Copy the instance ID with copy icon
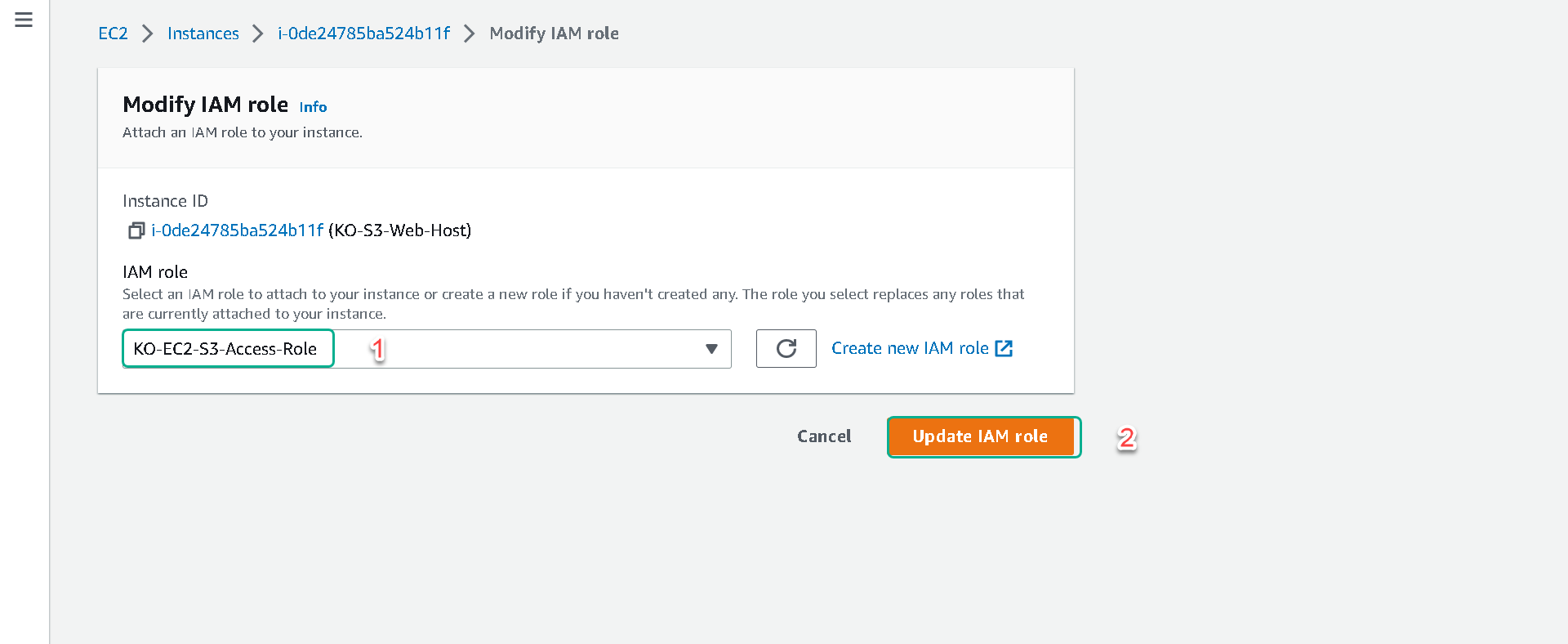 [136, 231]
